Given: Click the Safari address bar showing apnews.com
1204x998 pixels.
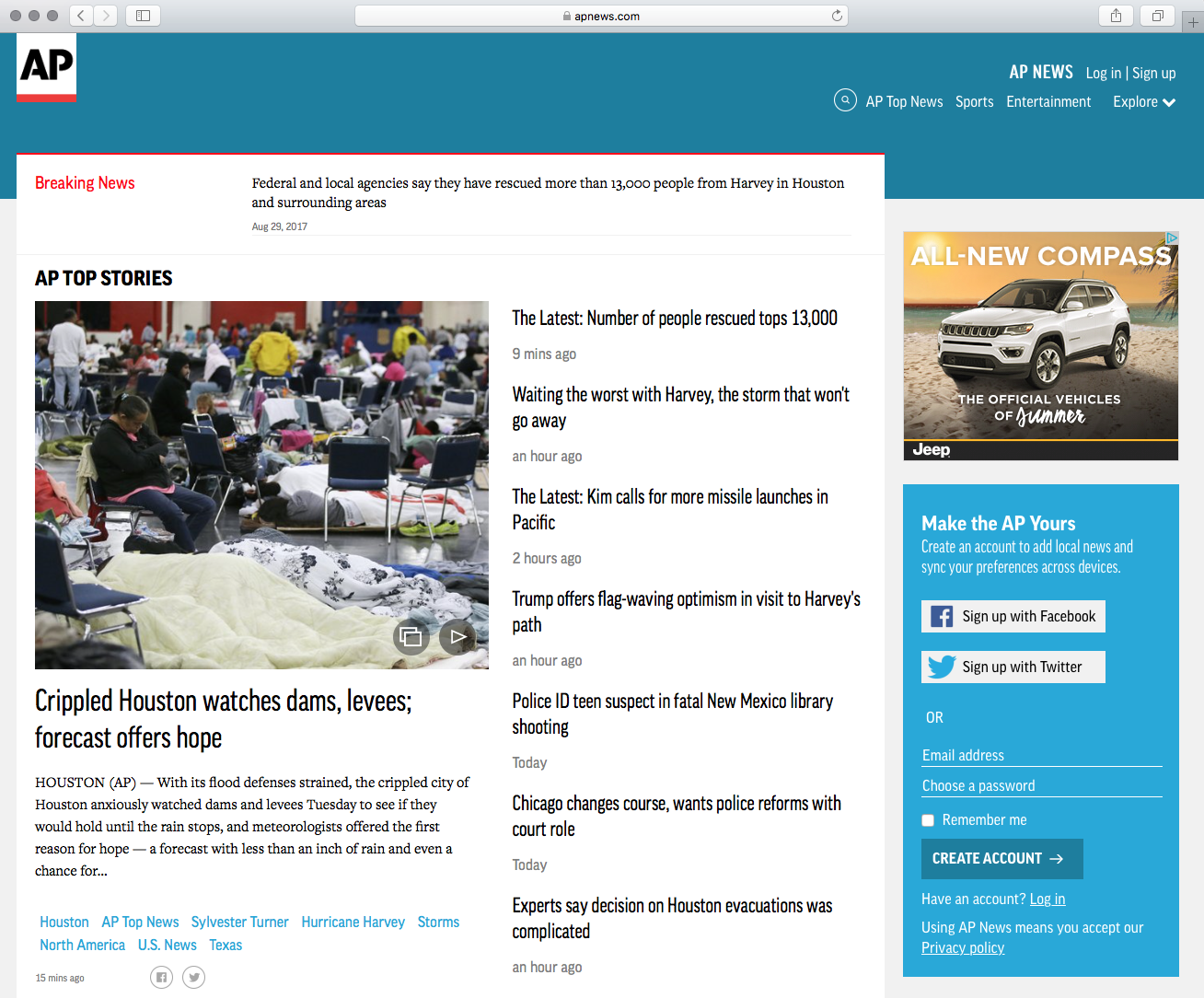Looking at the screenshot, I should click(x=601, y=16).
